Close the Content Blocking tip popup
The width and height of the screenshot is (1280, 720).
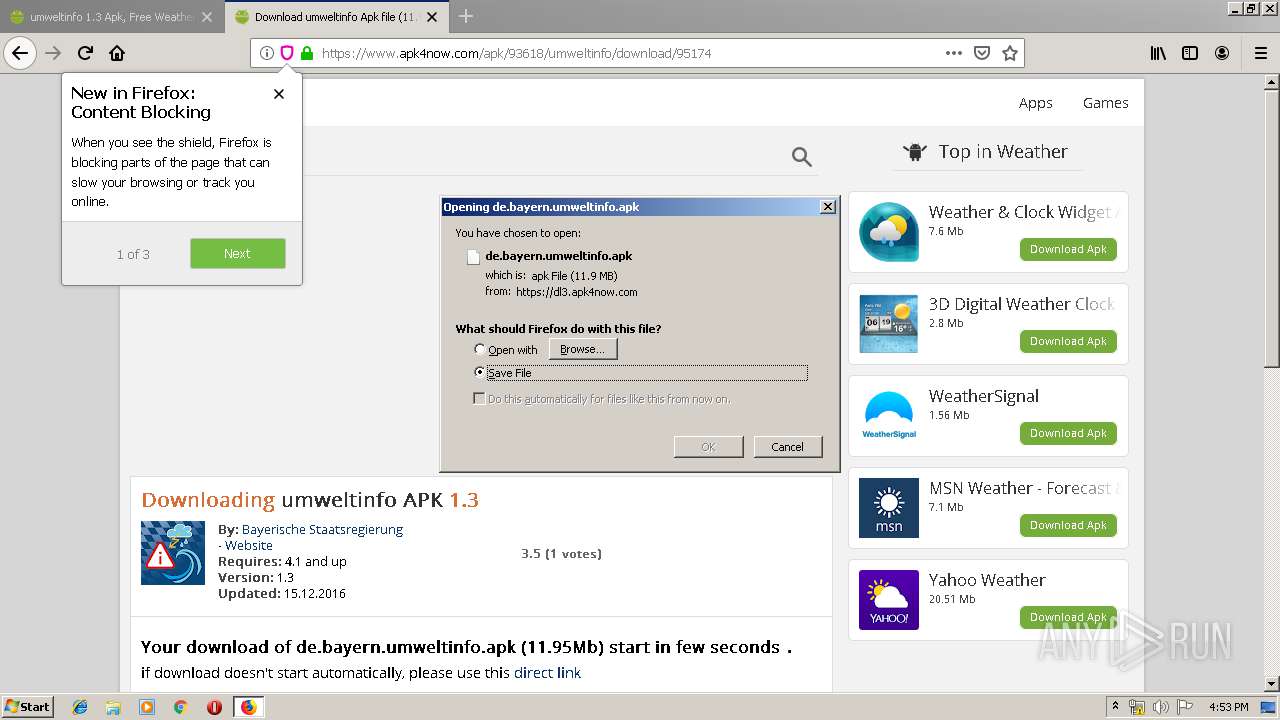(x=279, y=94)
